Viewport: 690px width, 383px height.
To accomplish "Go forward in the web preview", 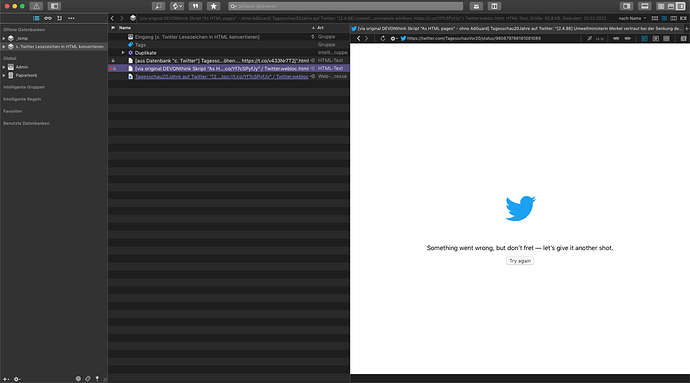I will [x=366, y=38].
